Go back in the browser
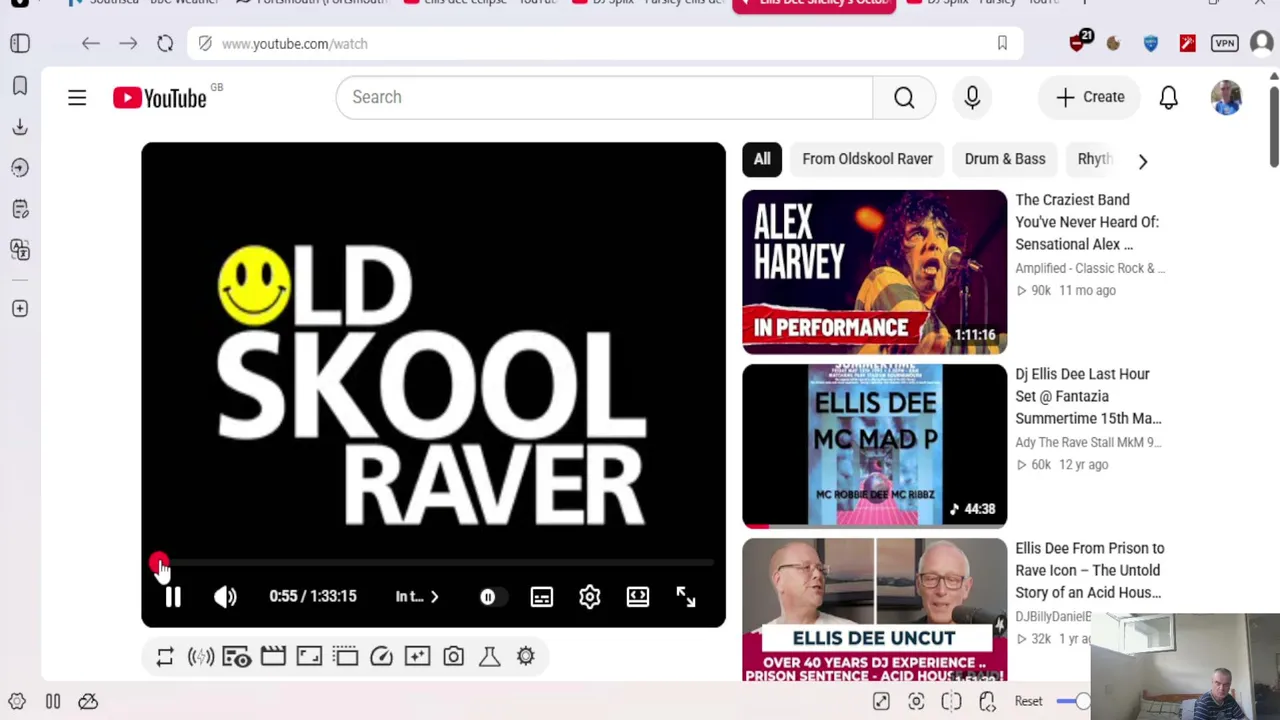1280x720 pixels. (x=91, y=44)
